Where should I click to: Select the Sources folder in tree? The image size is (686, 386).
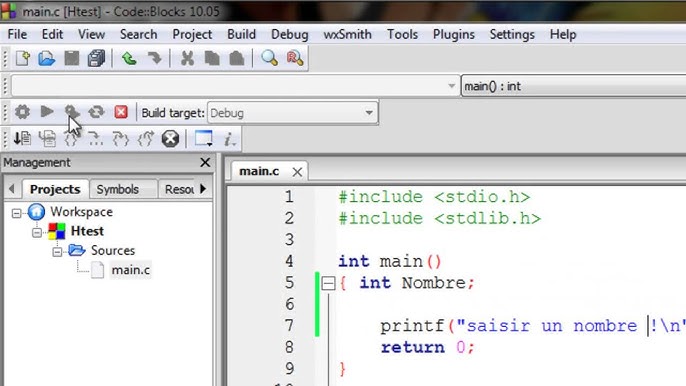point(113,250)
